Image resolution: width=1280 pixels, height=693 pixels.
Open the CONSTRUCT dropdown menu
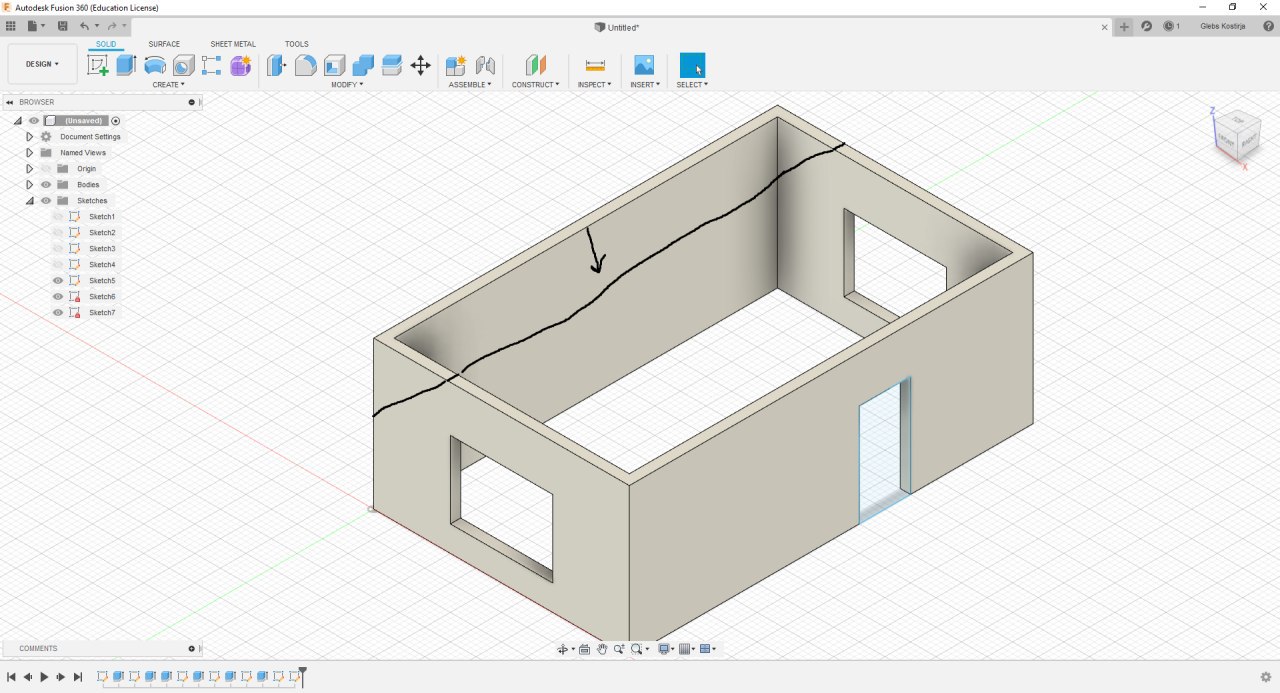(536, 85)
